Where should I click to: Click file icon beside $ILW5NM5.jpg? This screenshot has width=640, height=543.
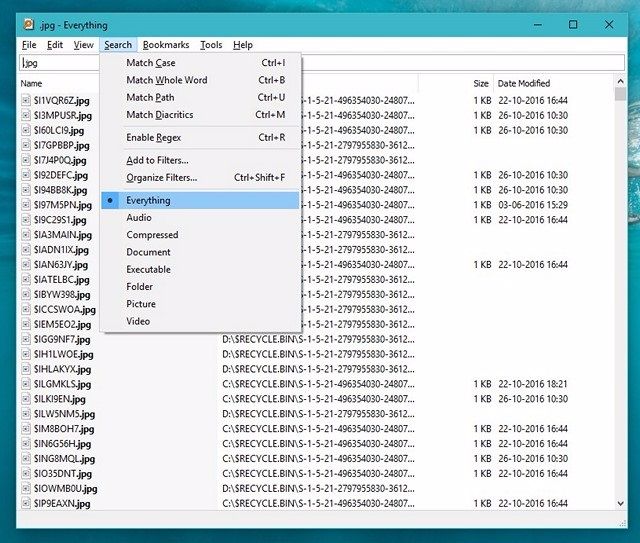(x=26, y=414)
